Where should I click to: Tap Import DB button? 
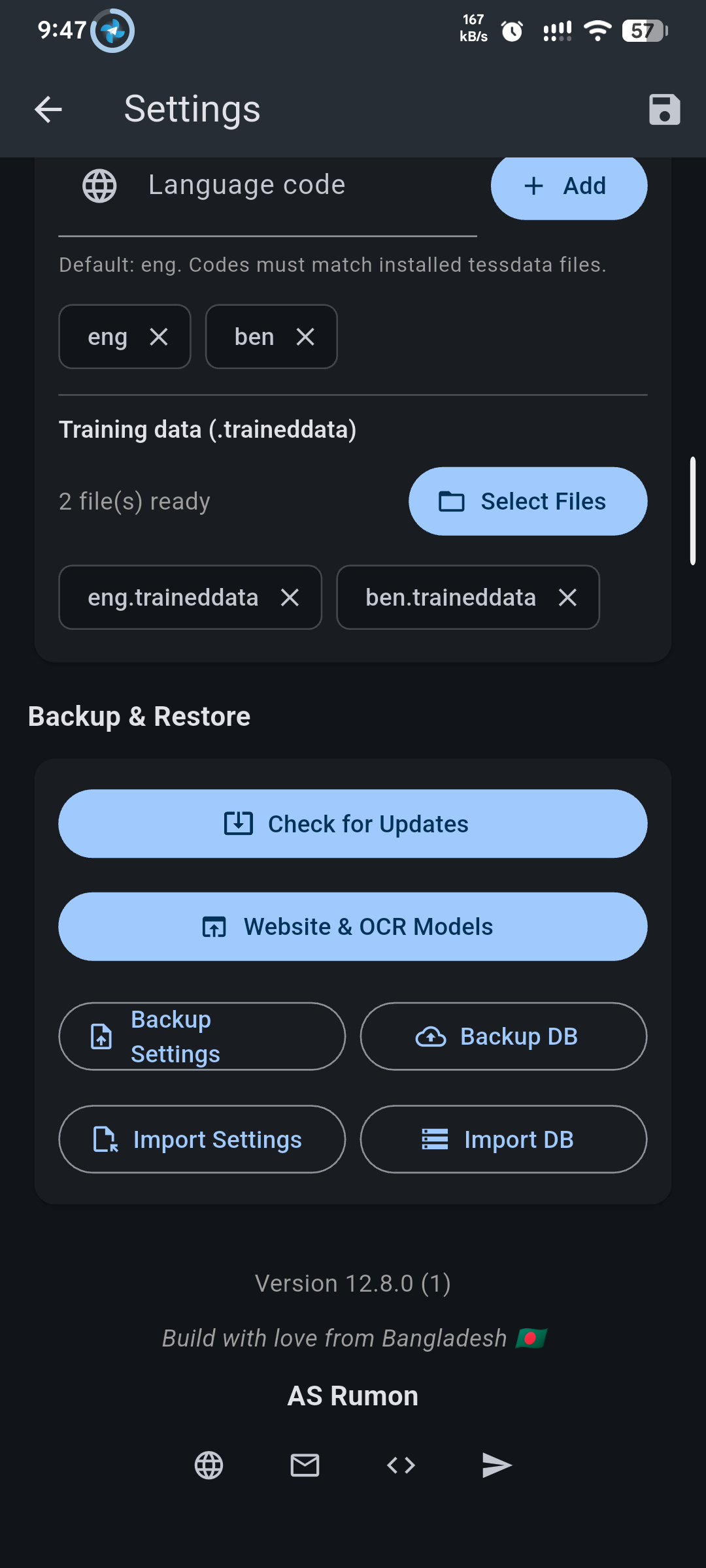point(503,1139)
